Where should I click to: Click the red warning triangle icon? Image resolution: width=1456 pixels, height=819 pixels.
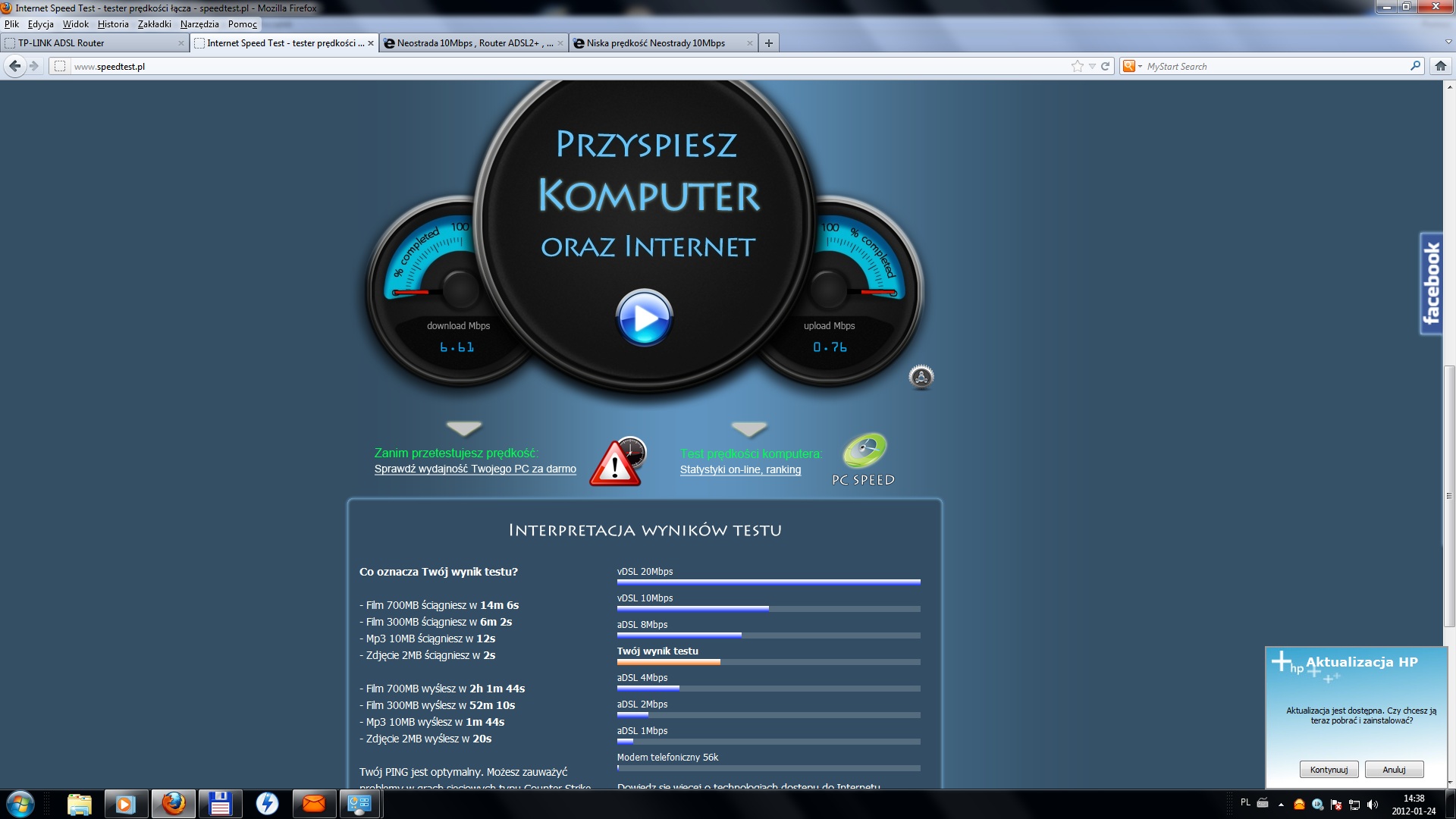click(615, 463)
